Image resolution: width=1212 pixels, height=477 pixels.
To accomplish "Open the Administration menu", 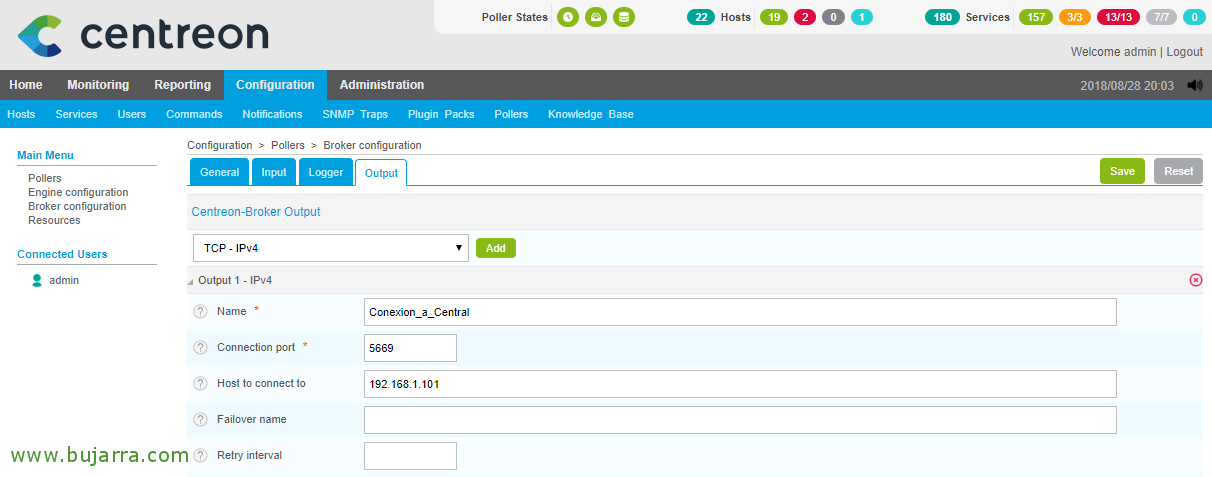I will [x=382, y=85].
